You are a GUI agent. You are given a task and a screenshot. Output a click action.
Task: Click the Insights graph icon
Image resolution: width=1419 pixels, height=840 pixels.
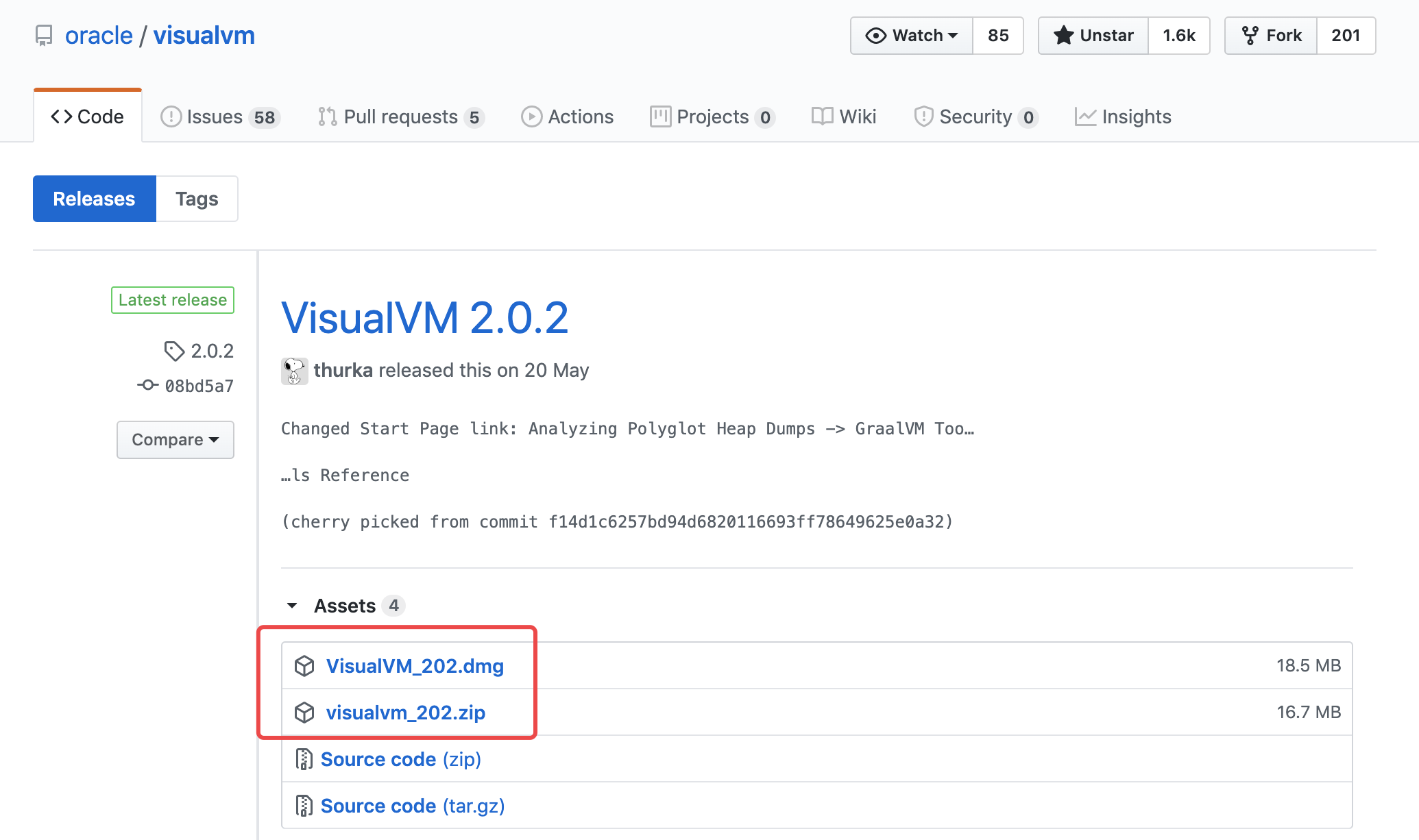click(x=1086, y=116)
